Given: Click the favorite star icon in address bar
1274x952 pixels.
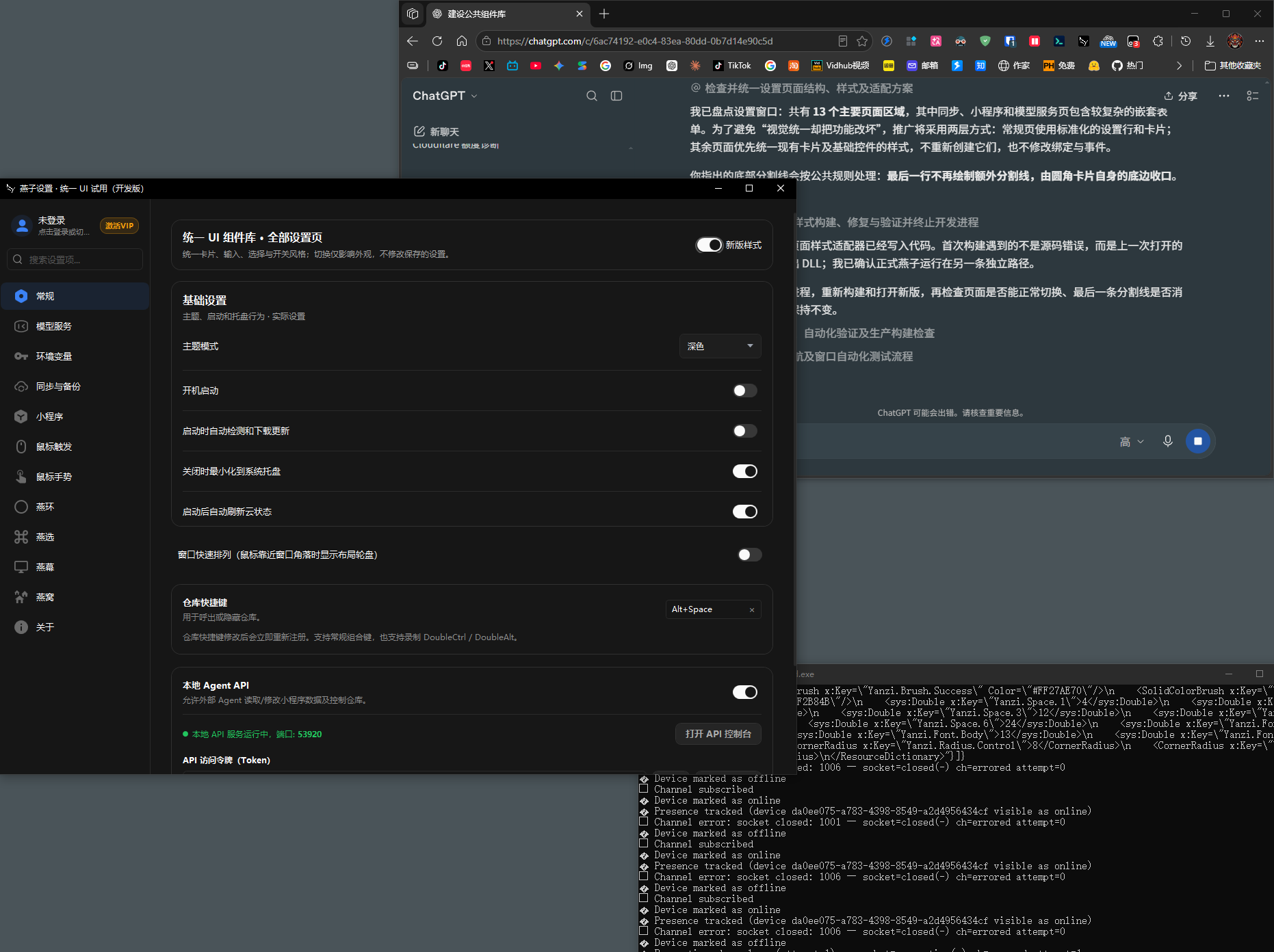Looking at the screenshot, I should click(x=862, y=41).
